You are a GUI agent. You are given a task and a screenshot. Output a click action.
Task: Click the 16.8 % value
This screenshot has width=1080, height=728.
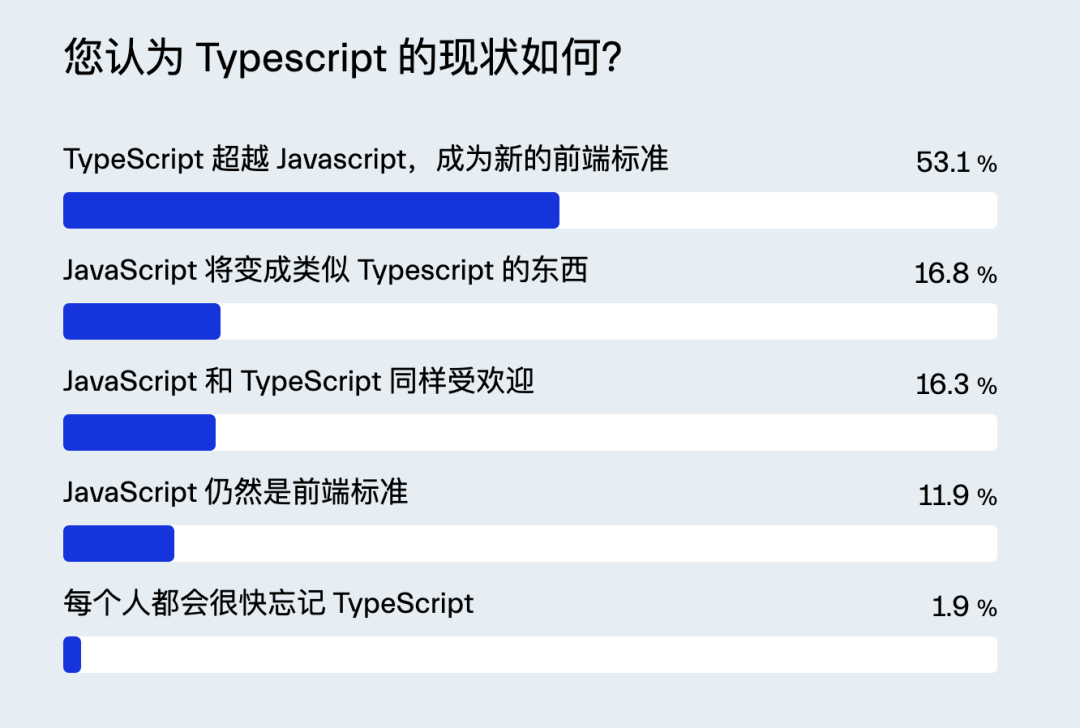pos(955,274)
